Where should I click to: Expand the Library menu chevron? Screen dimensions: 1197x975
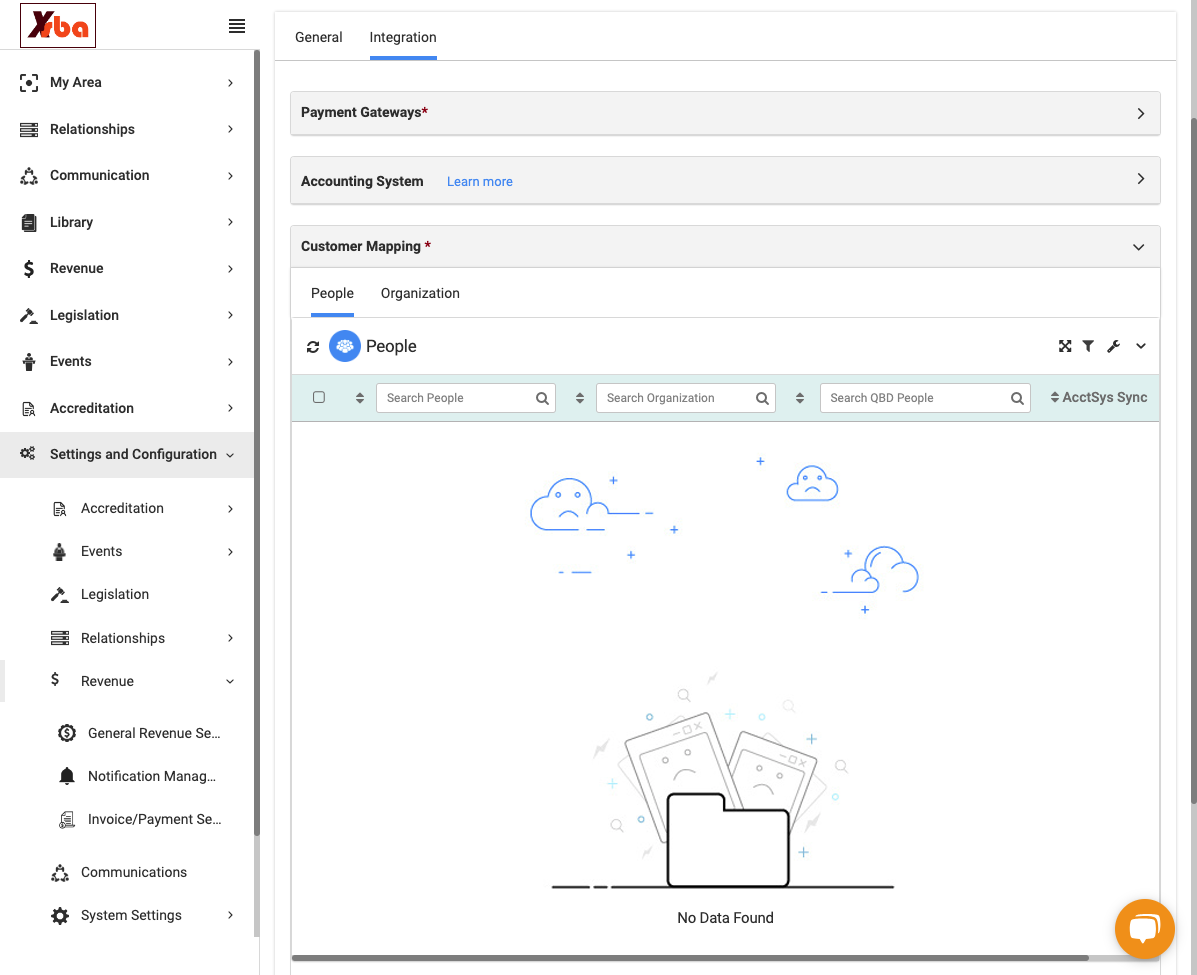(x=230, y=222)
